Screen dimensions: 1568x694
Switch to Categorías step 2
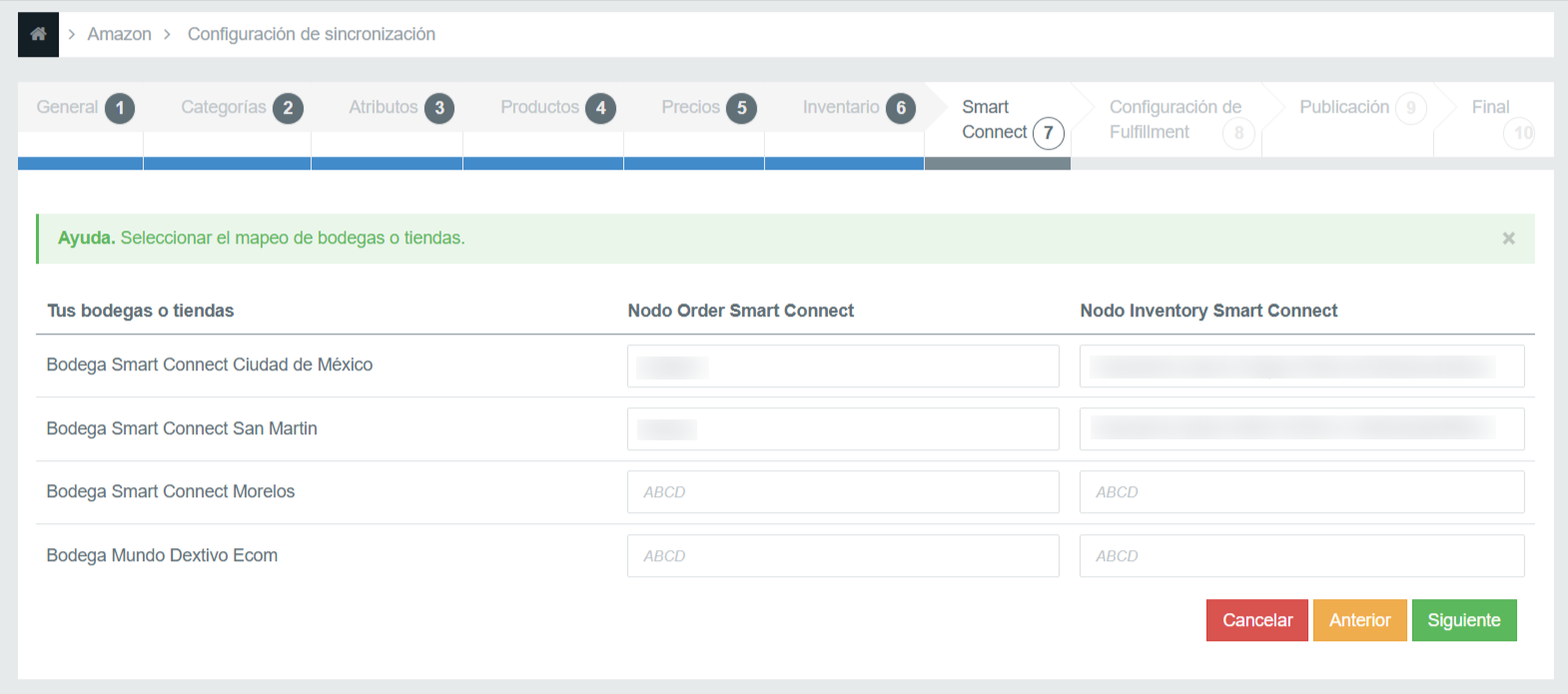point(240,108)
